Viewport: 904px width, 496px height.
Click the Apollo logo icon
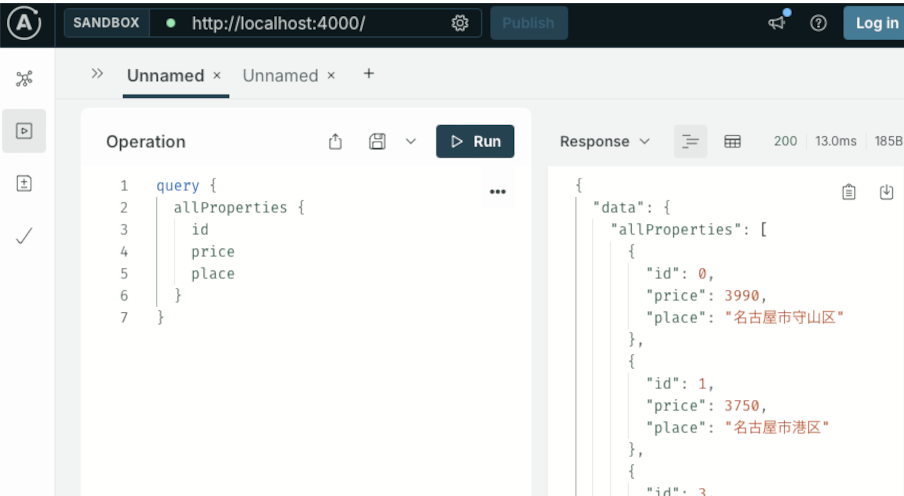24,23
